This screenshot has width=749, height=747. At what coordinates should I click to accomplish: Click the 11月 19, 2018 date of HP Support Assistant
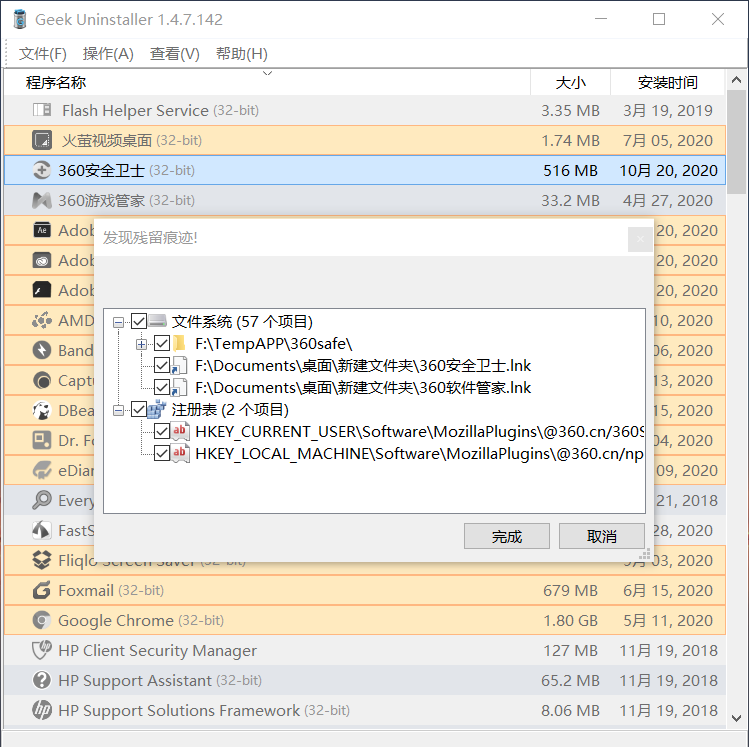coord(669,680)
